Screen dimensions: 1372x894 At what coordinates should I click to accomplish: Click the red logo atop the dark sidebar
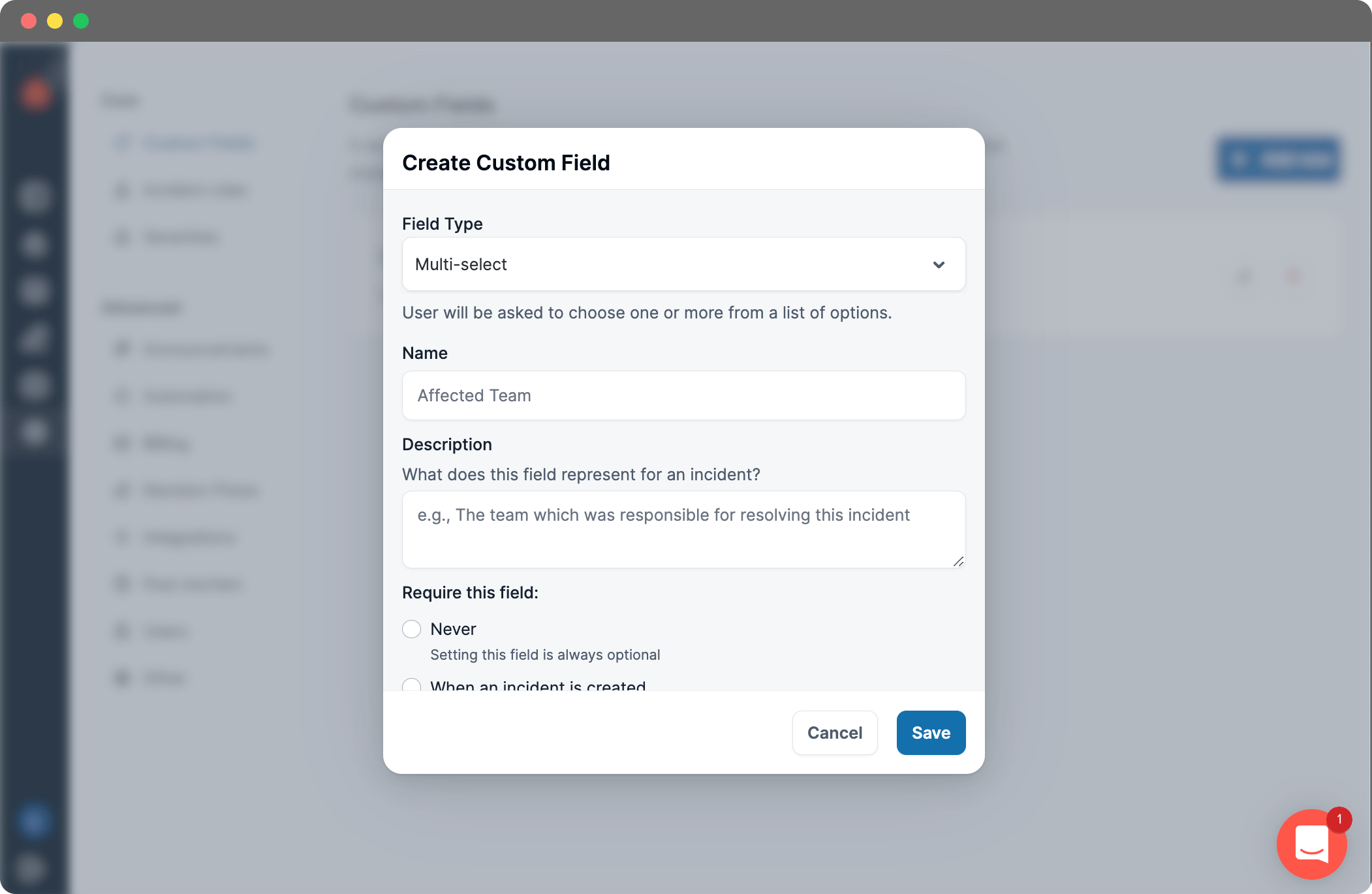35,93
